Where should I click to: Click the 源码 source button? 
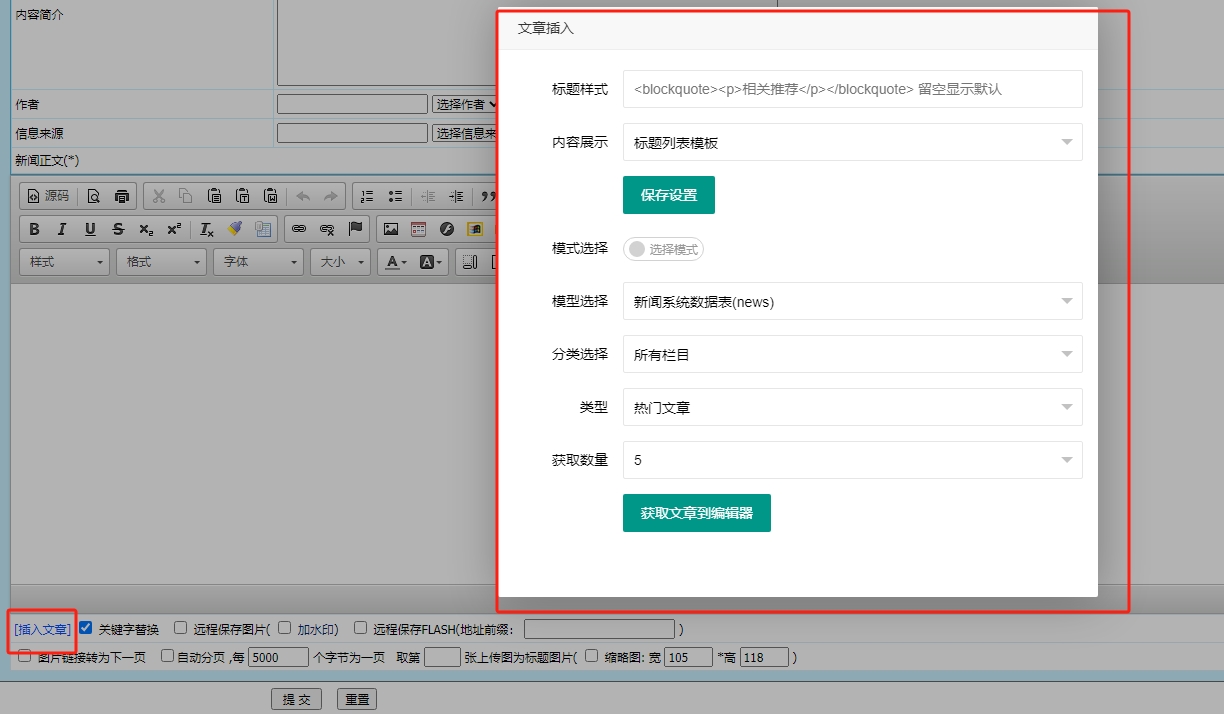tap(47, 196)
